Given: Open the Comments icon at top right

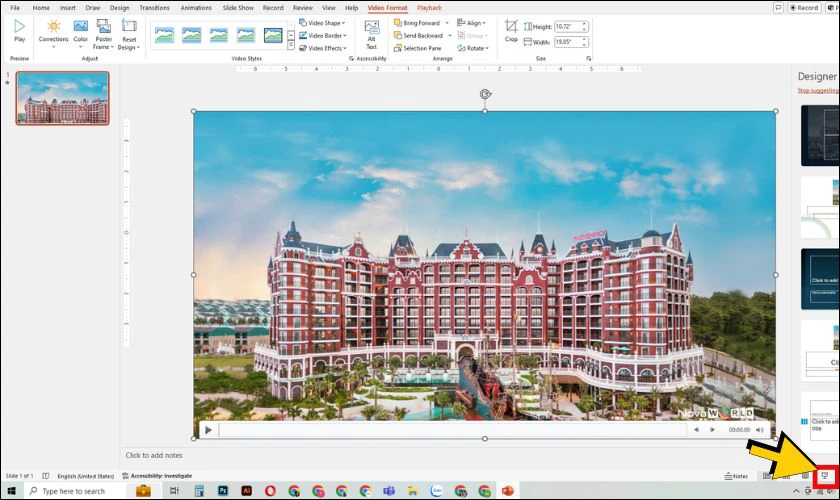Looking at the screenshot, I should [778, 8].
